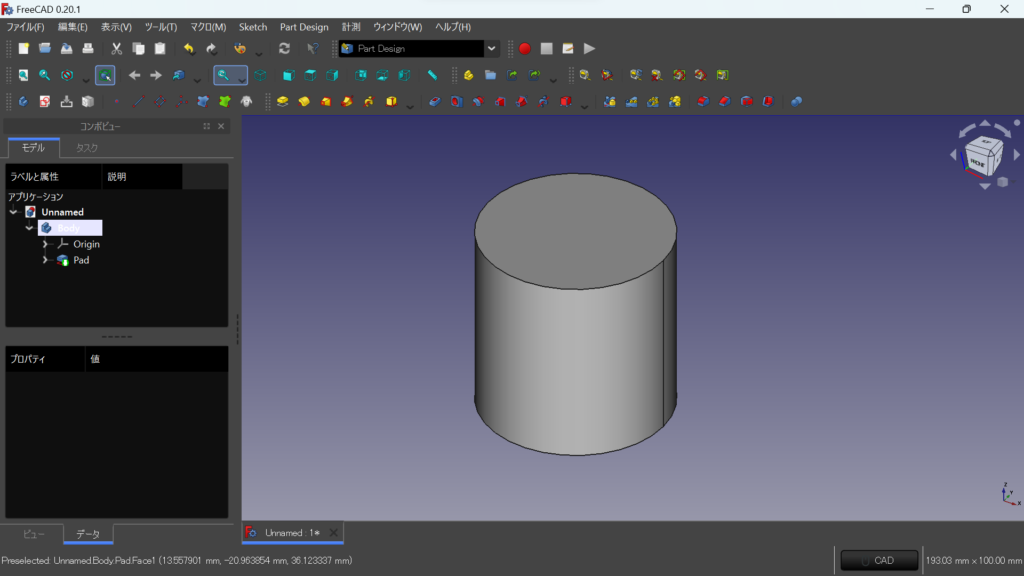This screenshot has width=1024, height=576.
Task: Float the コンボビュー panel with undock button
Action: 206,126
